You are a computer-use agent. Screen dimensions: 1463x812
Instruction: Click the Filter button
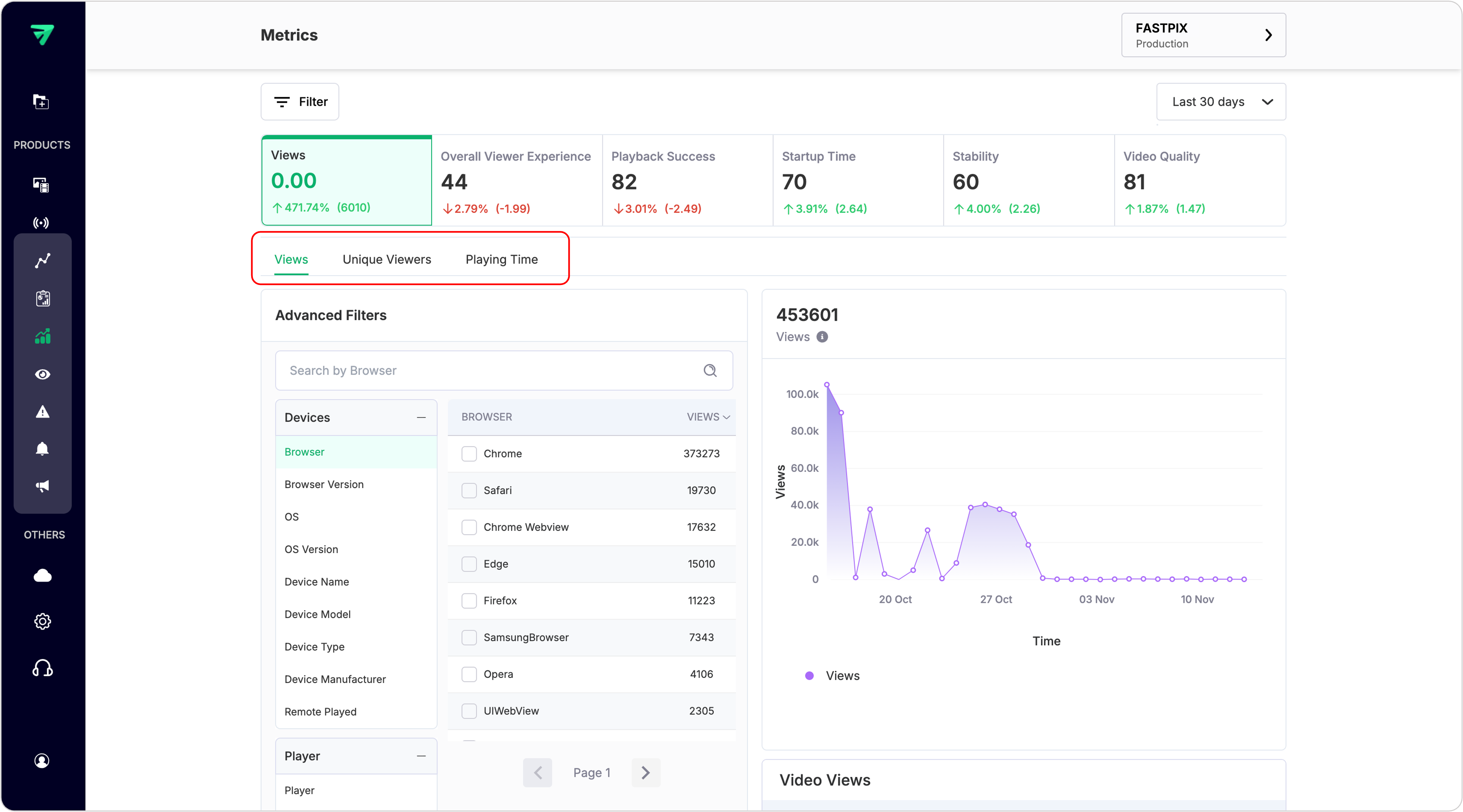point(300,102)
